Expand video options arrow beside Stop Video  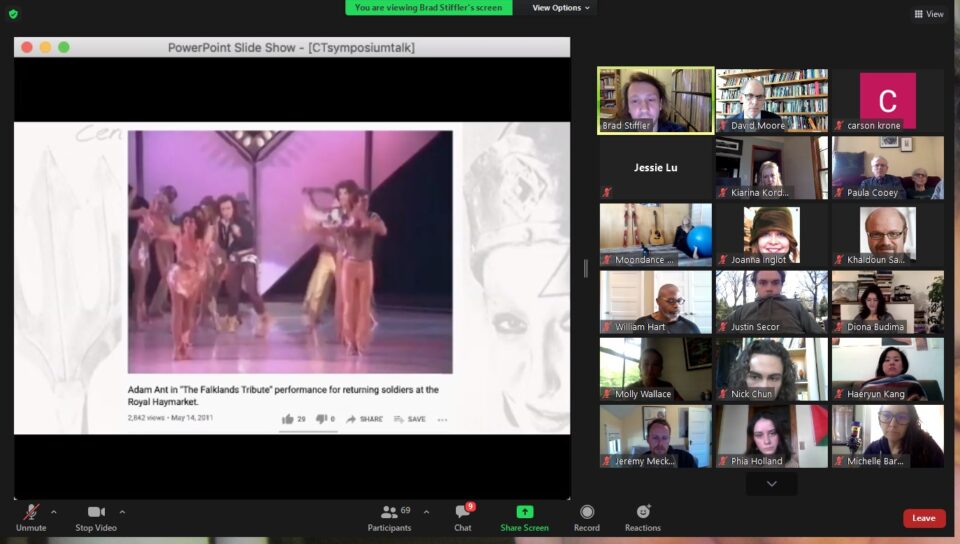coord(122,511)
